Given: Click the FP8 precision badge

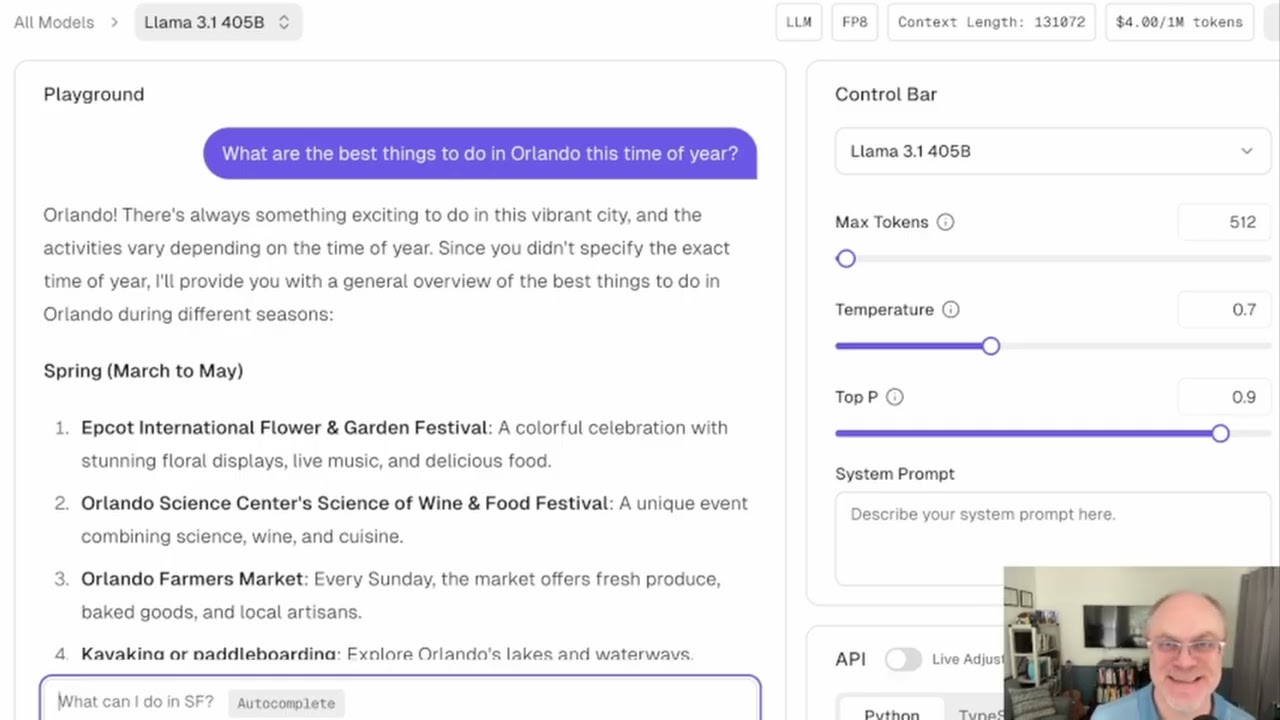Looking at the screenshot, I should pyautogui.click(x=855, y=22).
